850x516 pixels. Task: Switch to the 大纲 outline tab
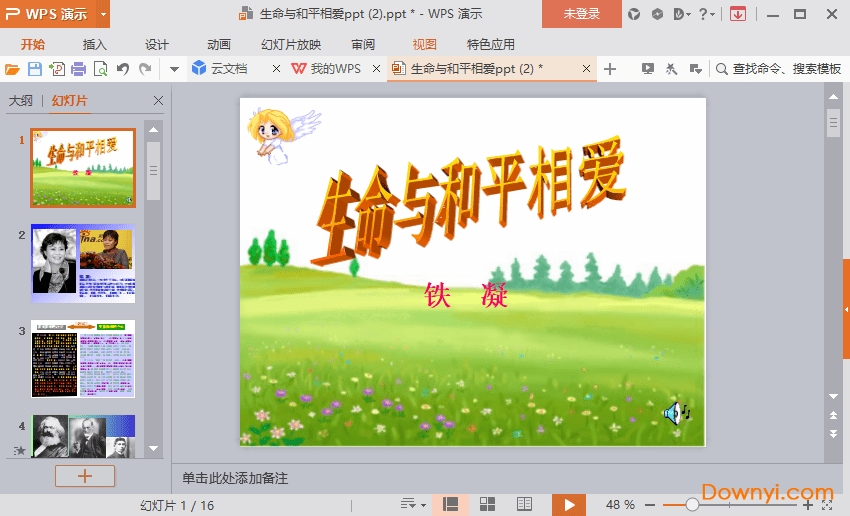click(21, 101)
